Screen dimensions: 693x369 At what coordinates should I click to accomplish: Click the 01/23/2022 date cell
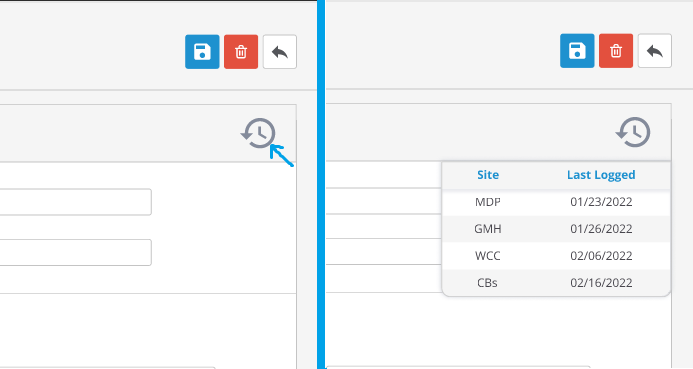pyautogui.click(x=601, y=202)
